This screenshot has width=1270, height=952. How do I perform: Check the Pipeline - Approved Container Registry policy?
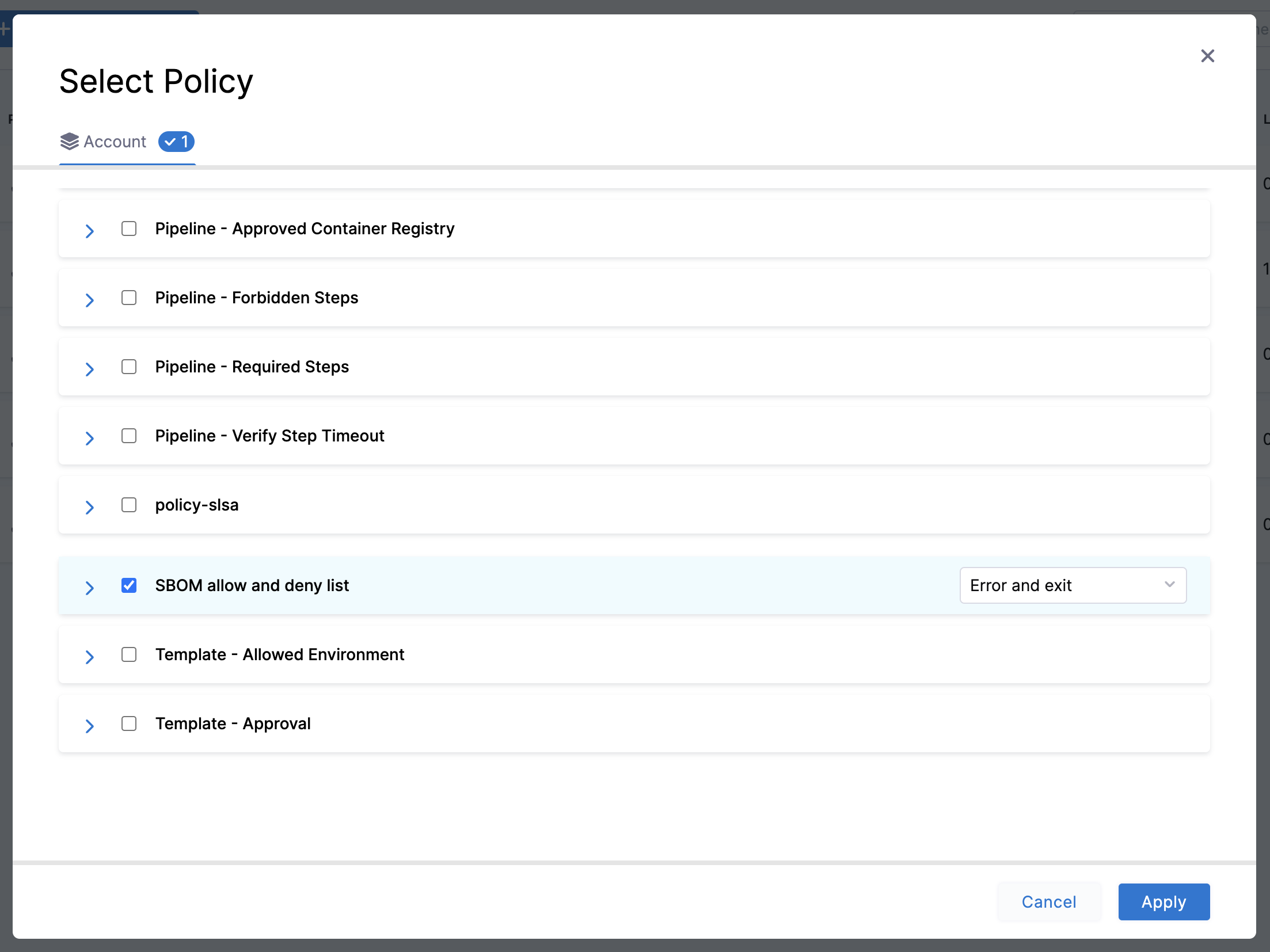pyautogui.click(x=128, y=229)
